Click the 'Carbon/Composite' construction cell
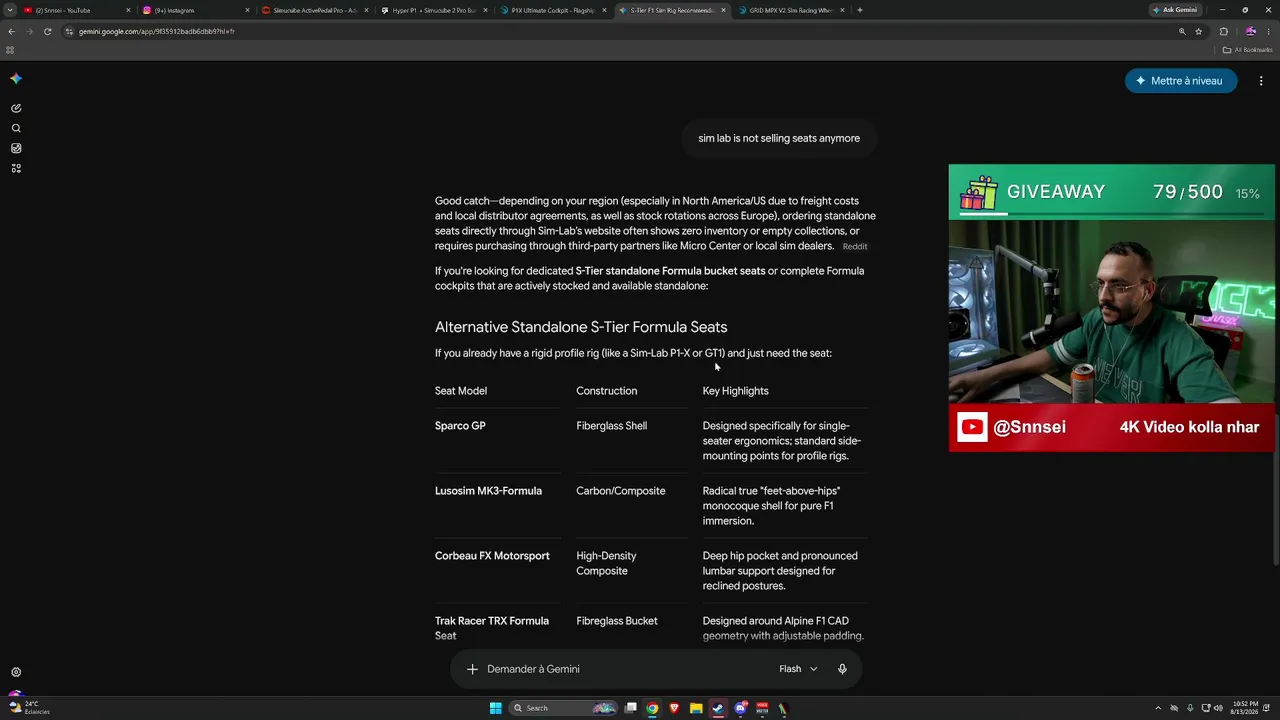The height and width of the screenshot is (720, 1280). (x=621, y=491)
